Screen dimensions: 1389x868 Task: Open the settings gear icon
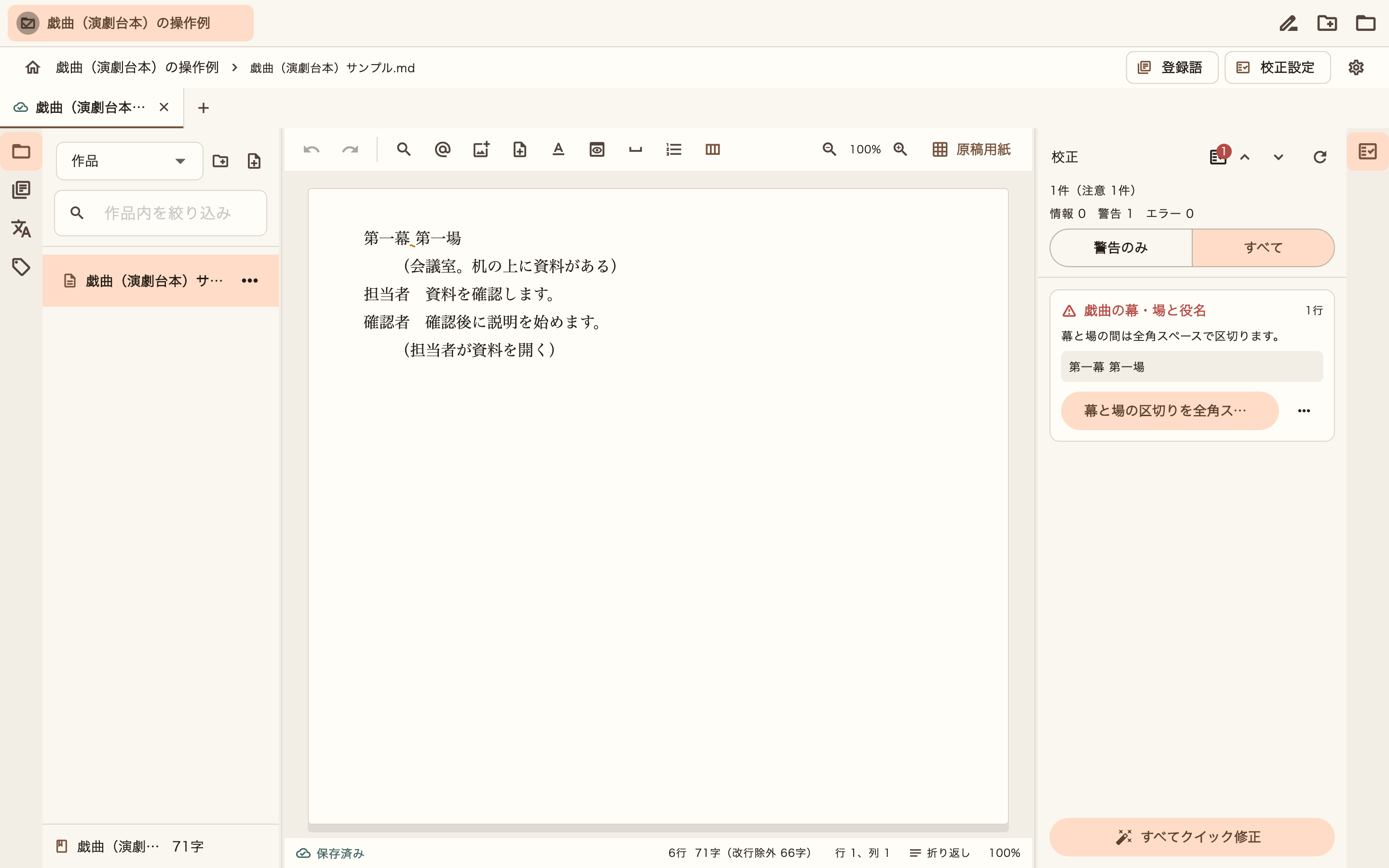1356,68
